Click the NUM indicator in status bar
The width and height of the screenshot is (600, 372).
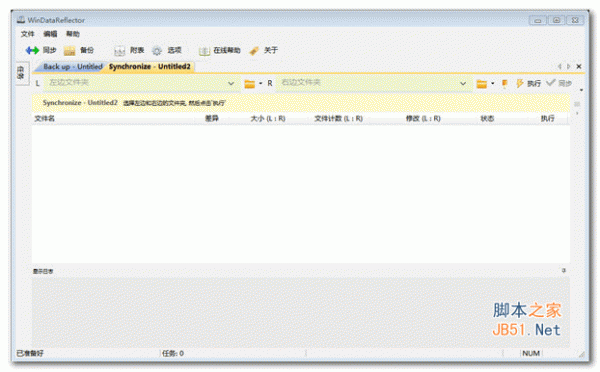(x=531, y=353)
